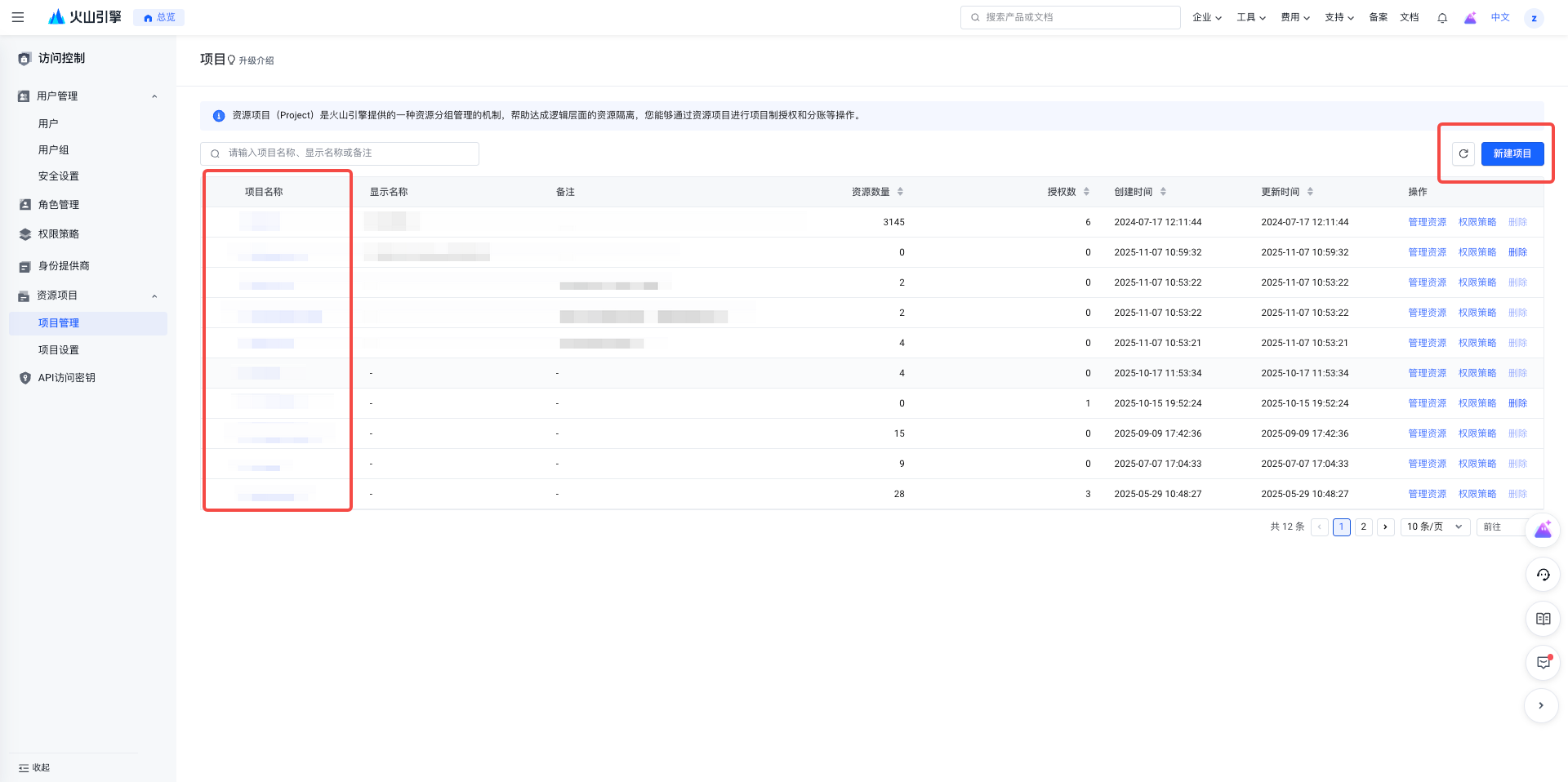Sort the table by 资源数量
1568x782 pixels.
pyautogui.click(x=900, y=192)
